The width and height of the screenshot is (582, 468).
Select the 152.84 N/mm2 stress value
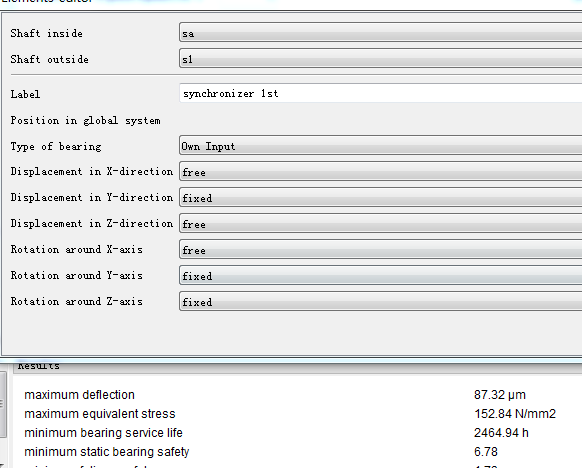pyautogui.click(x=515, y=413)
